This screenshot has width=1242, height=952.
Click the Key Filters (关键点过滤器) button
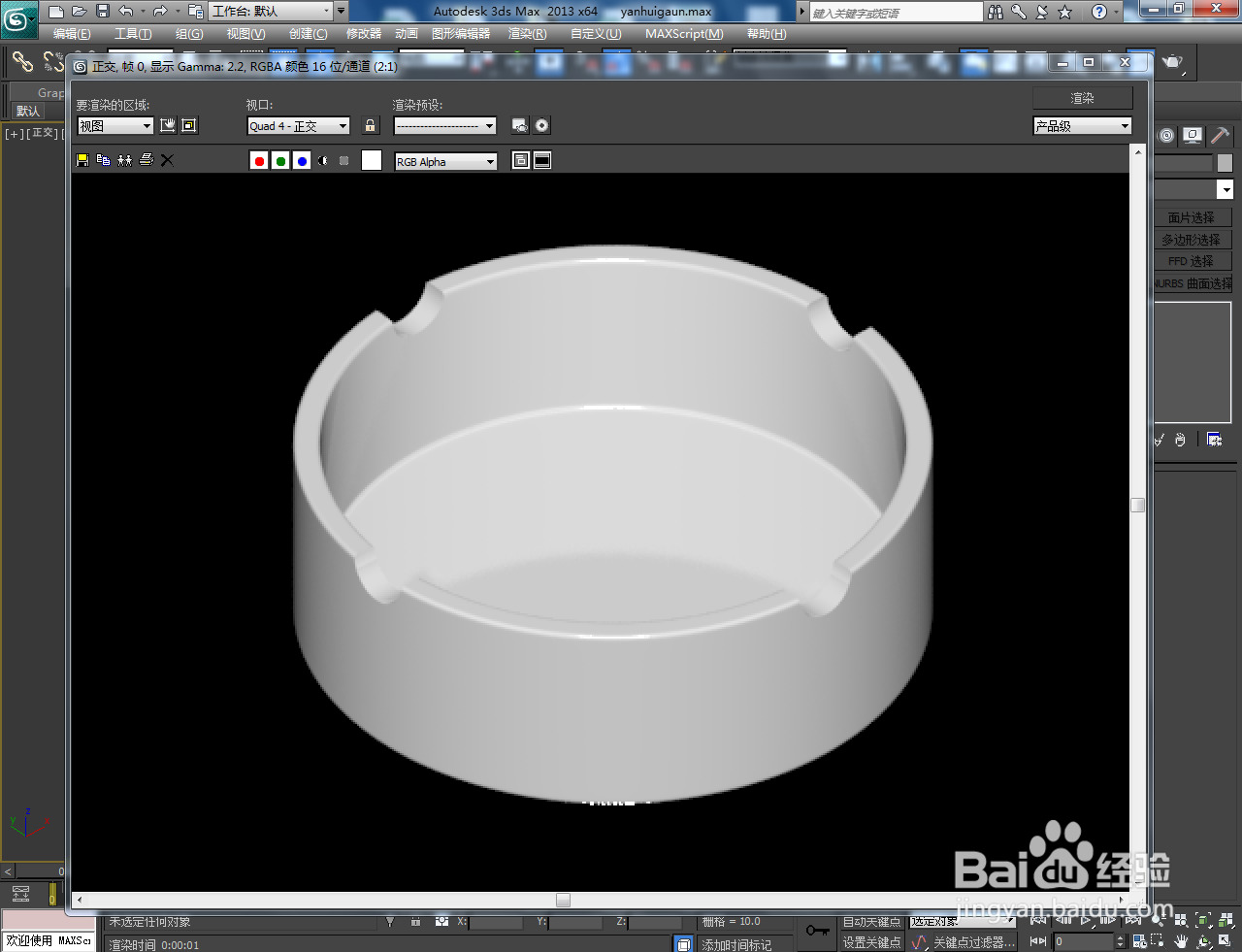click(x=973, y=942)
